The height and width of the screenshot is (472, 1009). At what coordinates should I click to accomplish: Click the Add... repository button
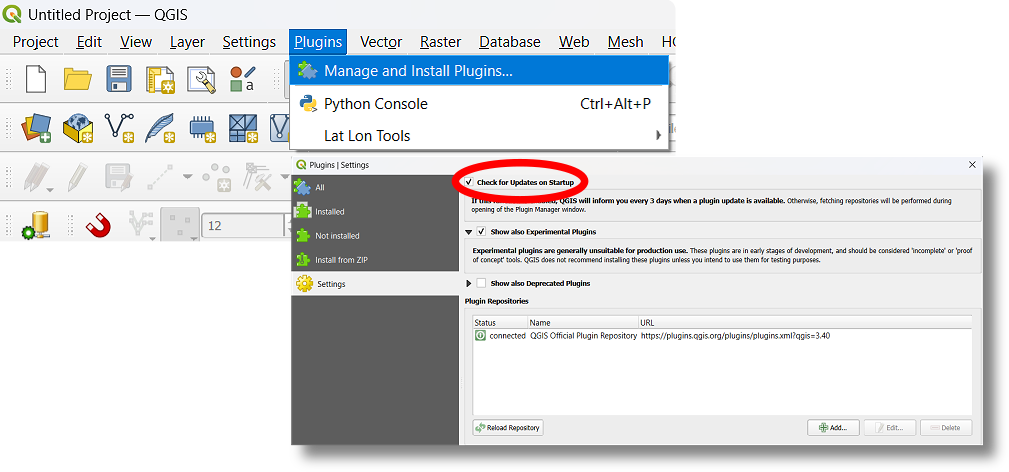(x=833, y=428)
